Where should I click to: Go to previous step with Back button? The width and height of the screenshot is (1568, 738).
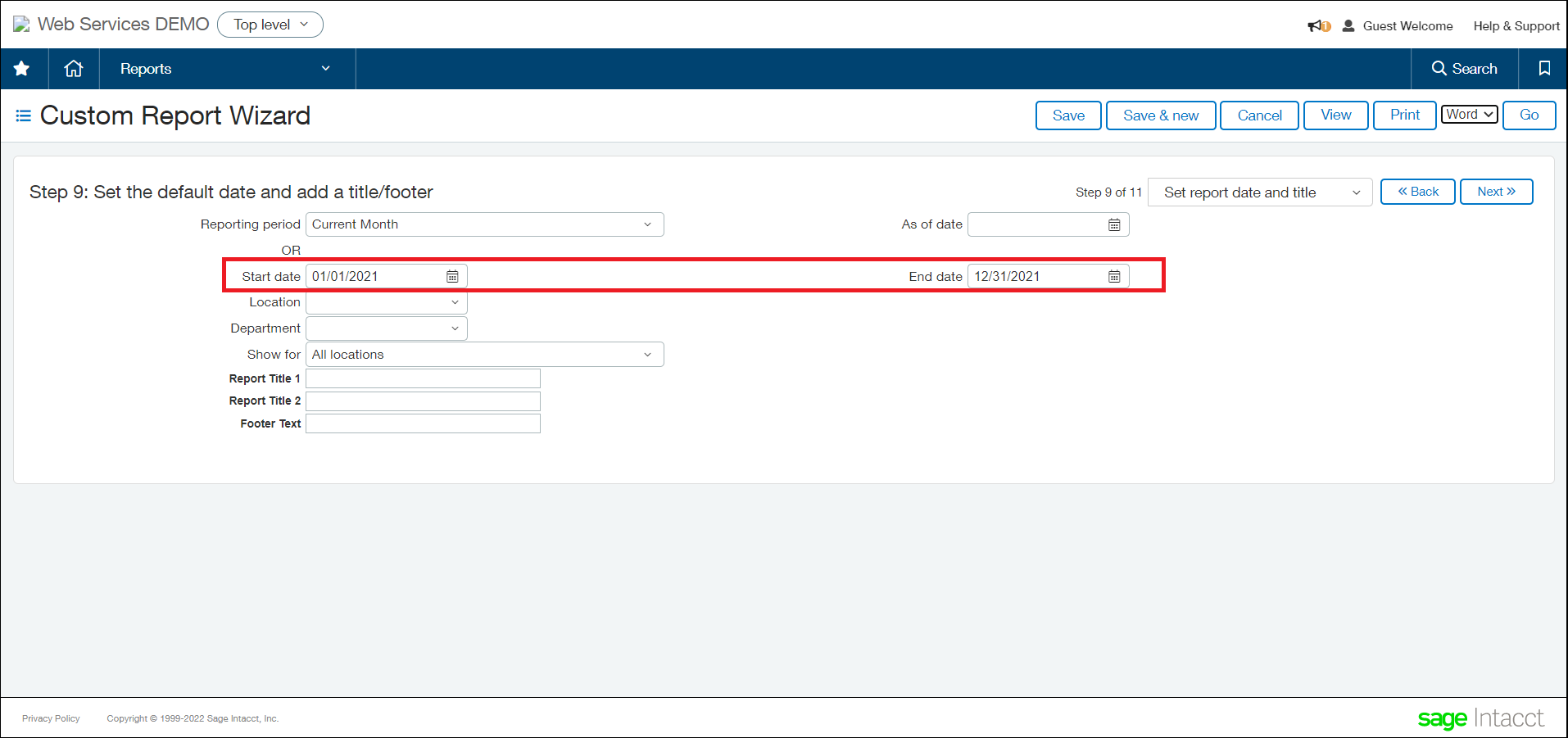pos(1418,192)
